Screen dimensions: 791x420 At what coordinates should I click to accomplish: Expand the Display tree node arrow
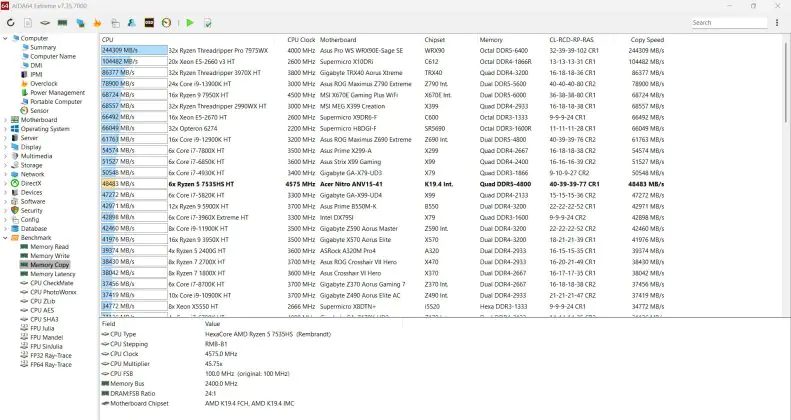pos(6,147)
